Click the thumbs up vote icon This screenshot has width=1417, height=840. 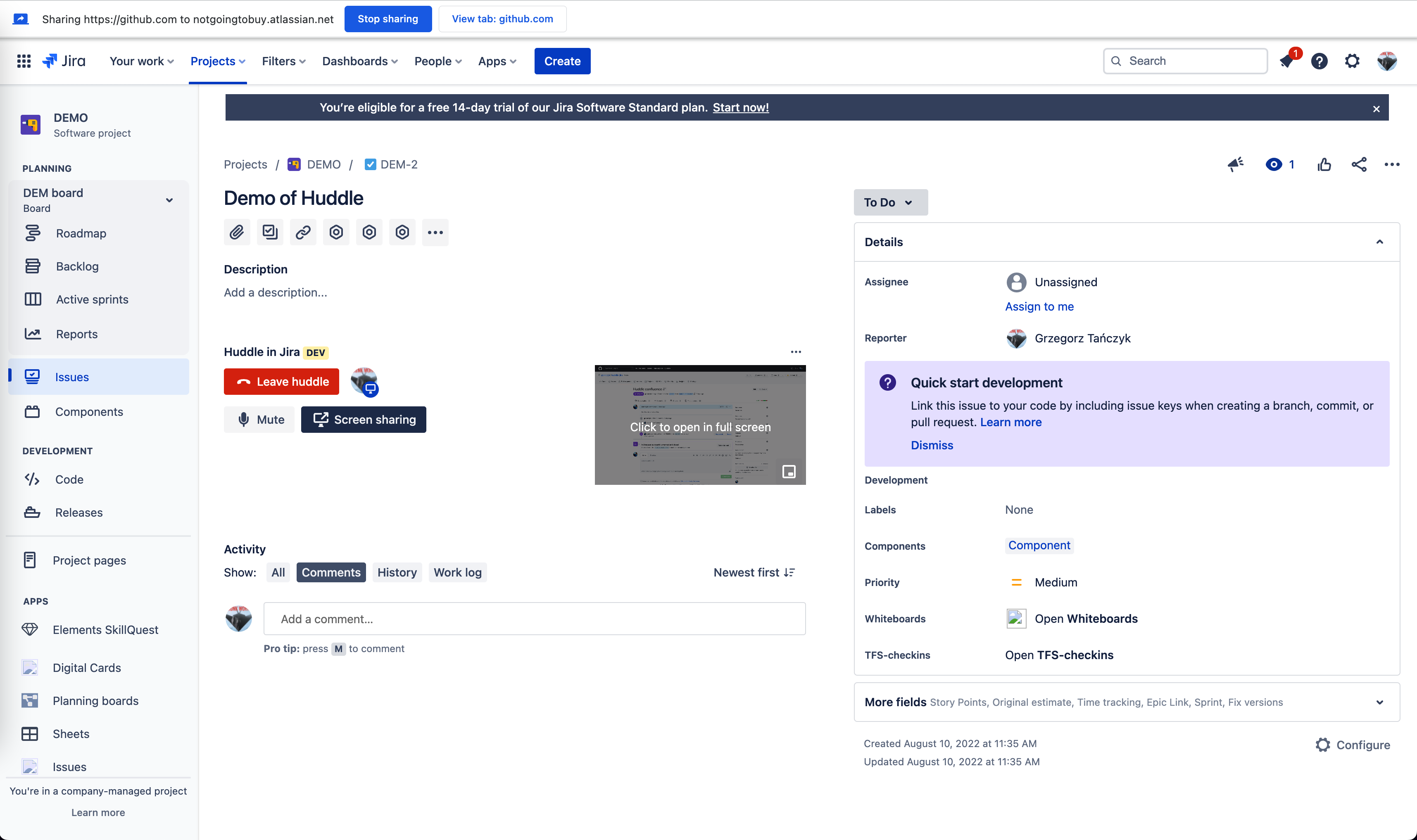point(1324,165)
